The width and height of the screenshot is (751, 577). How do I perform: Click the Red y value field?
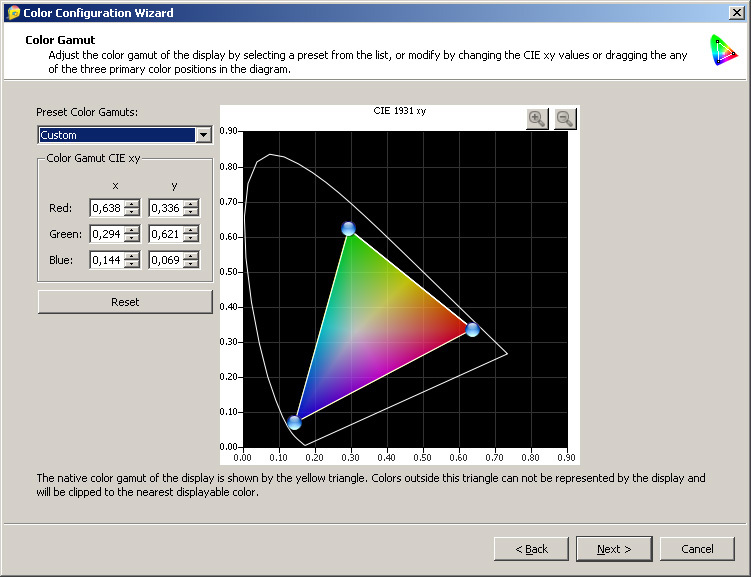click(x=166, y=208)
